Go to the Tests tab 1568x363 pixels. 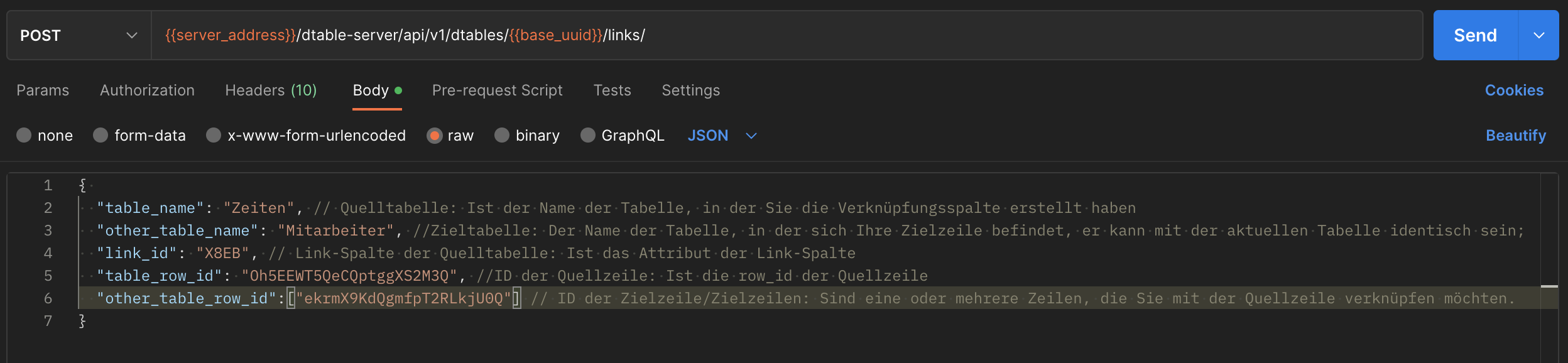(x=612, y=90)
